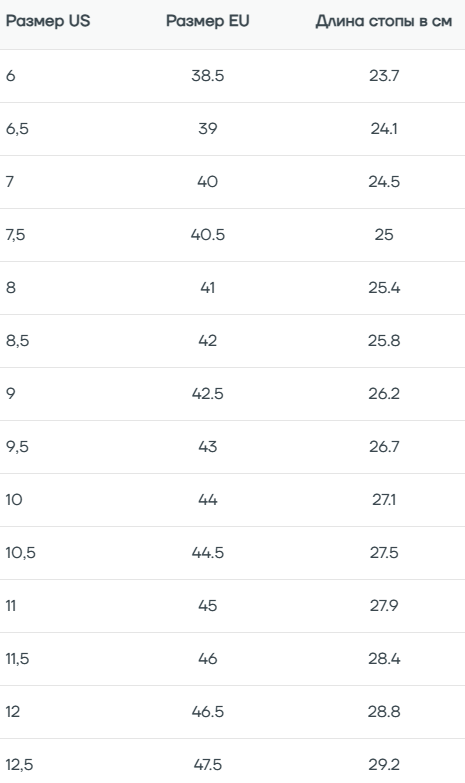The width and height of the screenshot is (465, 783).
Task: Select the EU size 42 cell
Action: 208,341
